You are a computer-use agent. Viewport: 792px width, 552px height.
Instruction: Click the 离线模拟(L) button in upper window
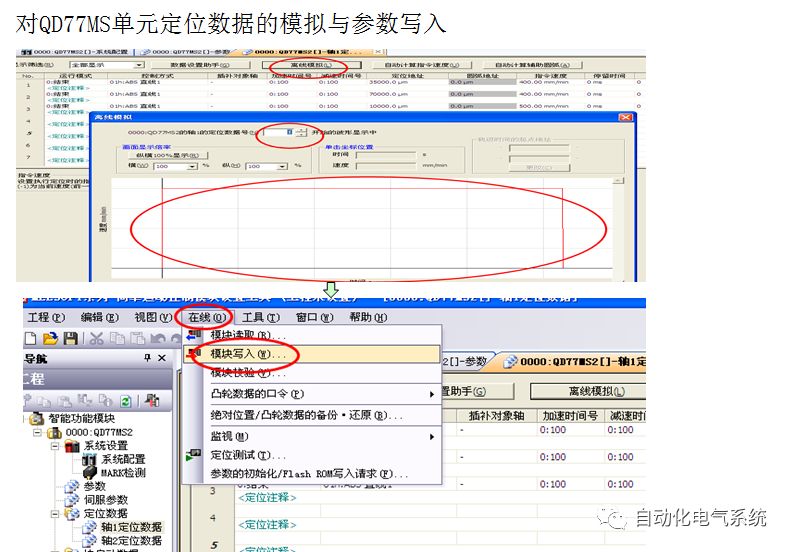pos(309,65)
